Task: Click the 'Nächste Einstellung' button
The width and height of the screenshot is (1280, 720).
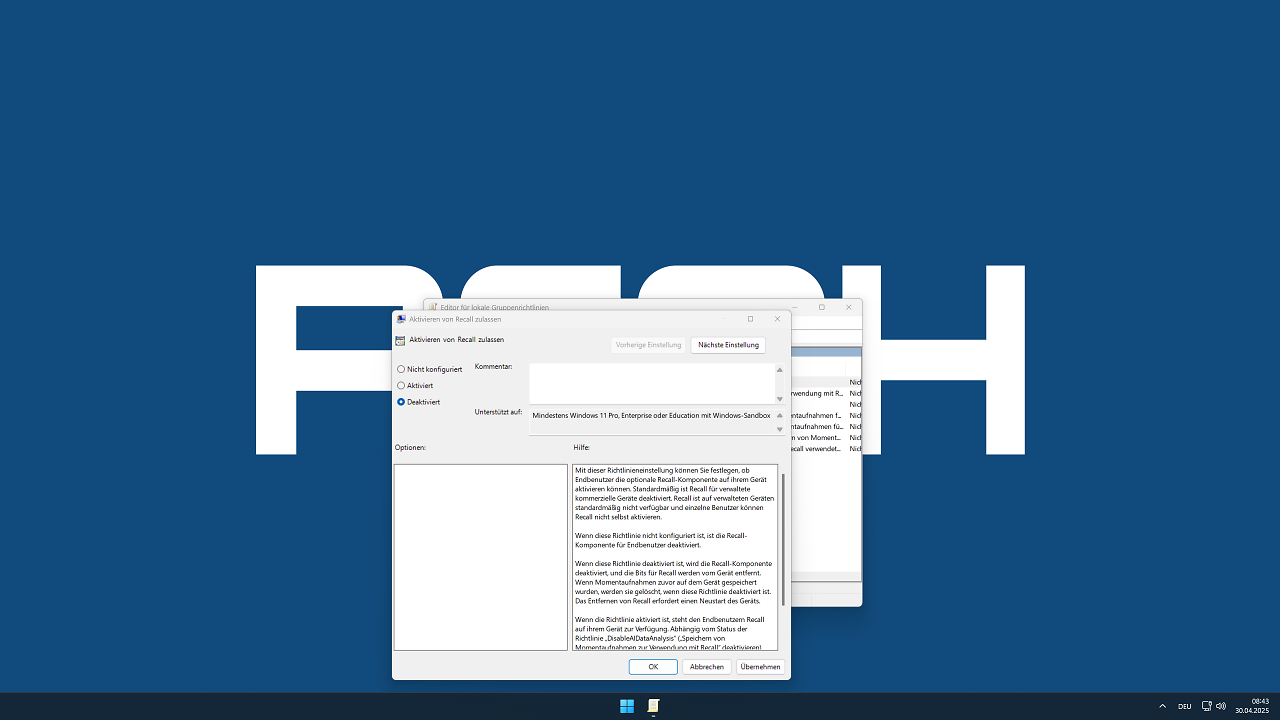Action: tap(728, 345)
